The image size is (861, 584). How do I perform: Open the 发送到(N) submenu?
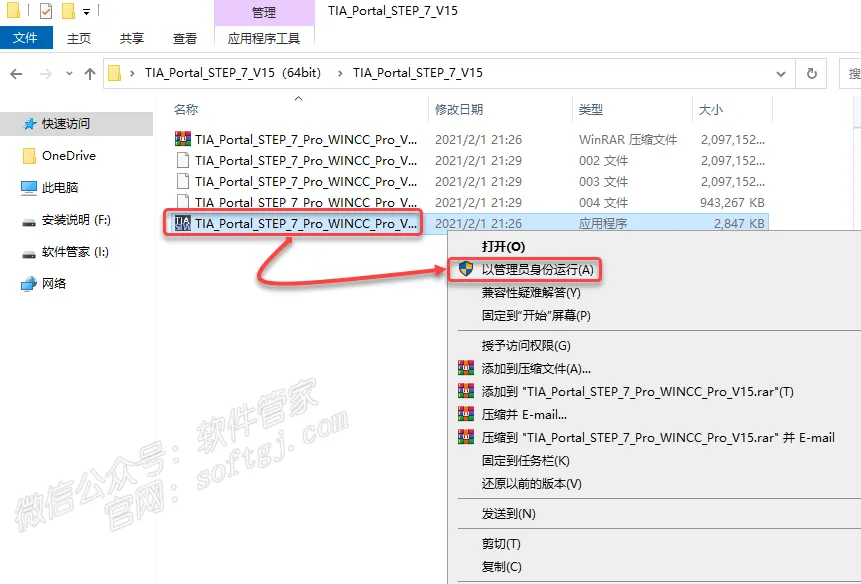point(508,514)
